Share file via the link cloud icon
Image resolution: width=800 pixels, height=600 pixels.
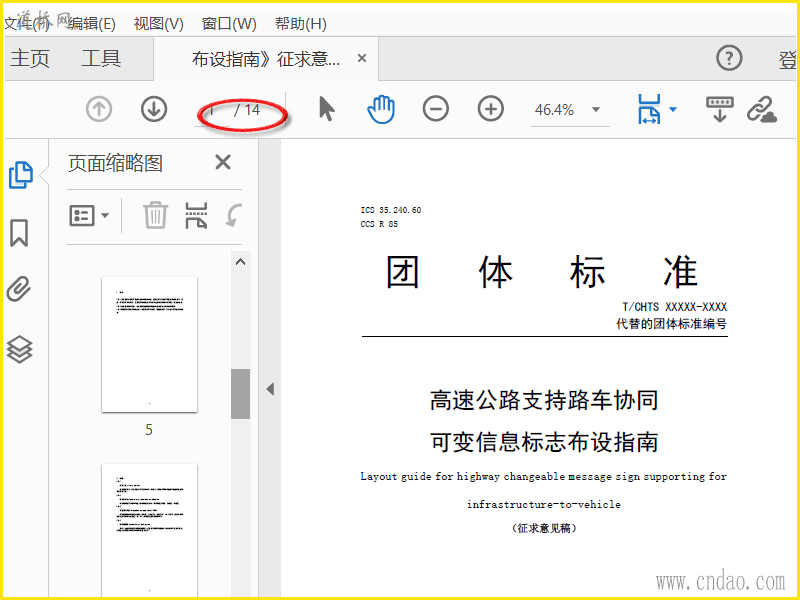point(762,109)
